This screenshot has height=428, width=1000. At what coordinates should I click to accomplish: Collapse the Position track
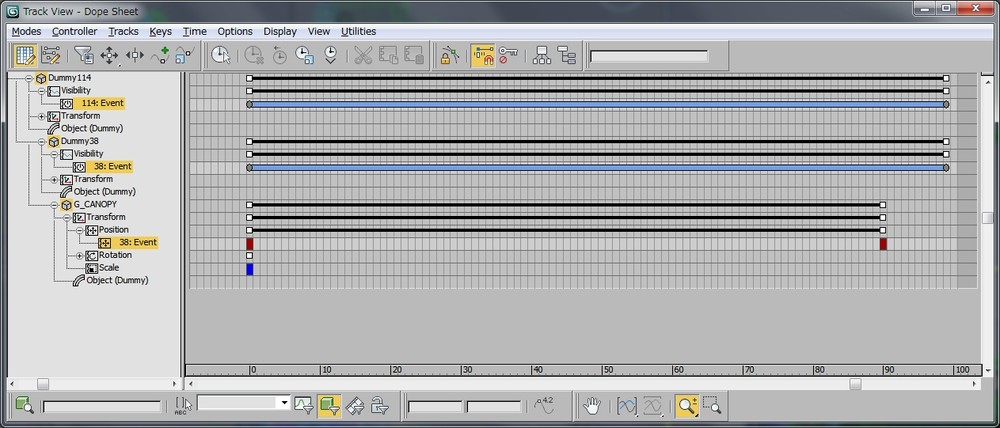pos(80,230)
